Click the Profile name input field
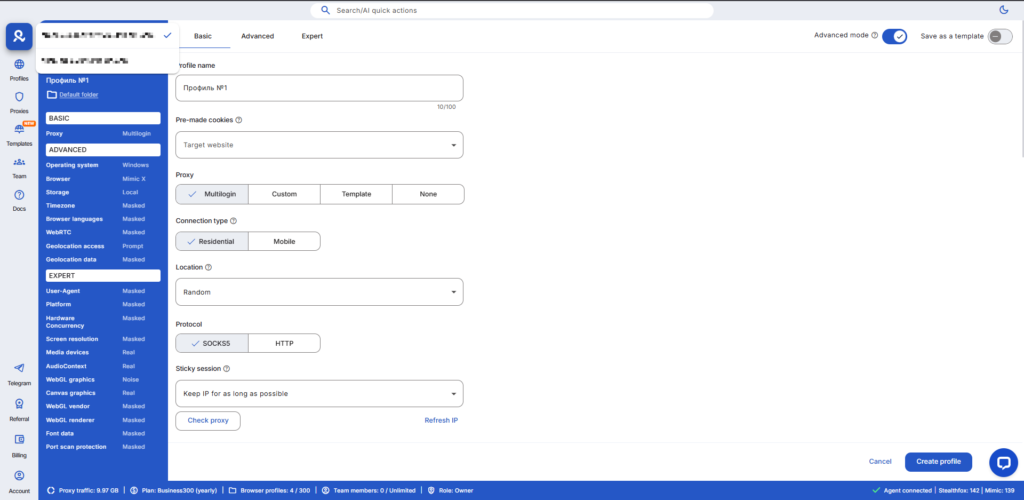The image size is (1024, 500). 319,88
